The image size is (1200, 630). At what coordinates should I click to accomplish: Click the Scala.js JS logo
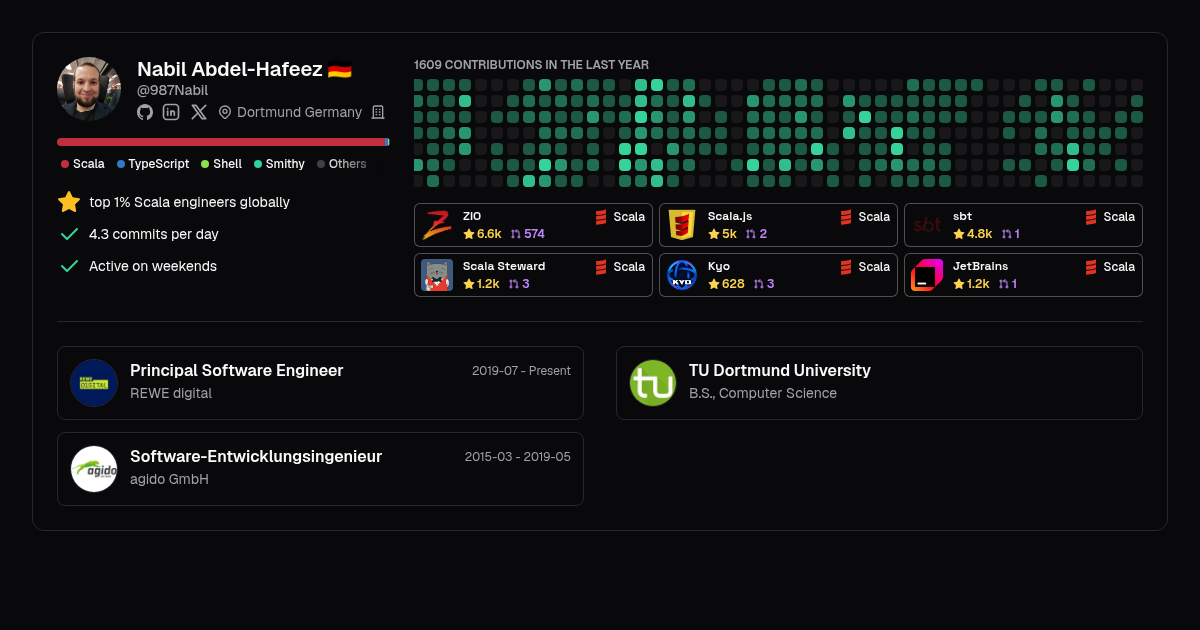(x=682, y=225)
